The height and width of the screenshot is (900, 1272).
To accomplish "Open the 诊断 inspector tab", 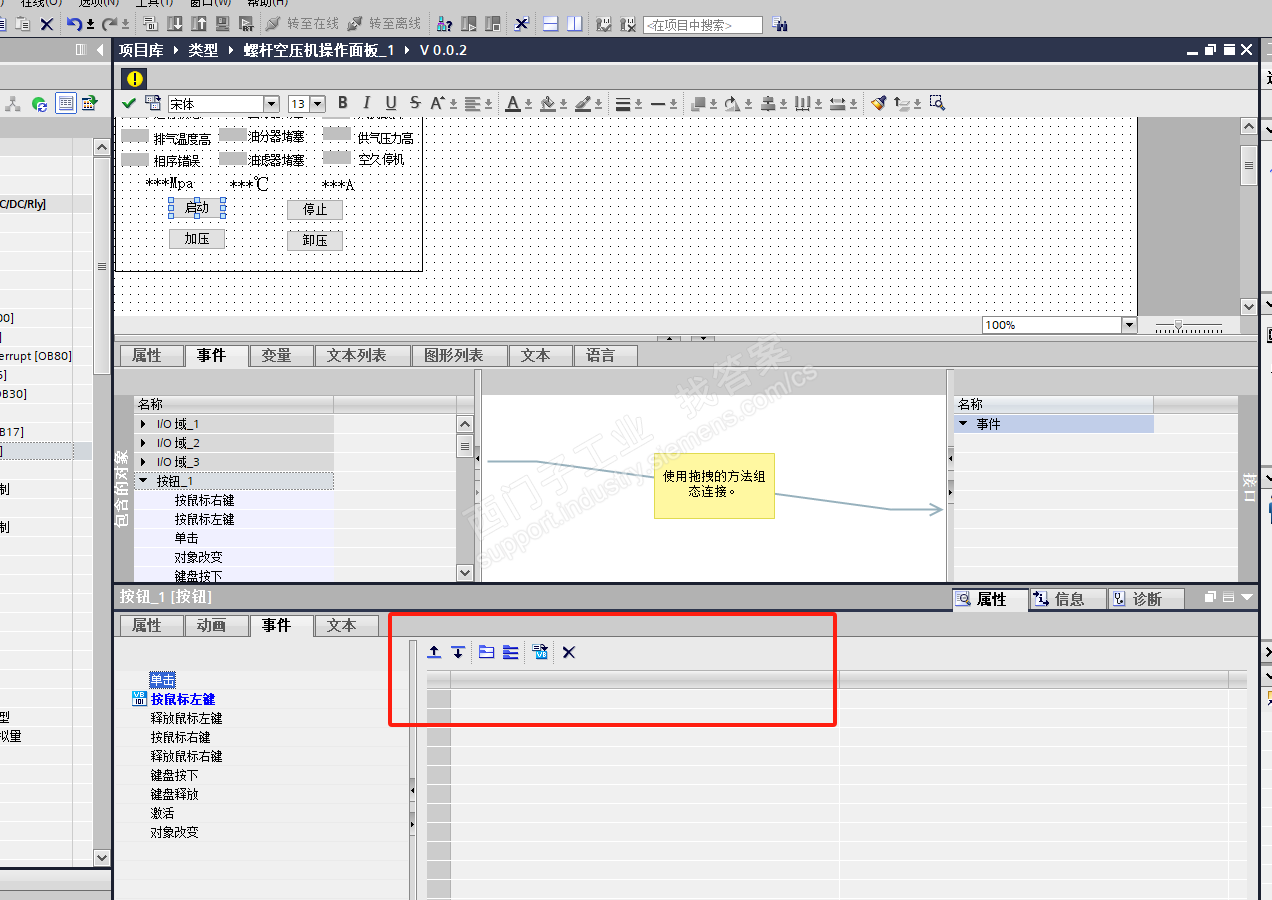I will coord(1146,599).
